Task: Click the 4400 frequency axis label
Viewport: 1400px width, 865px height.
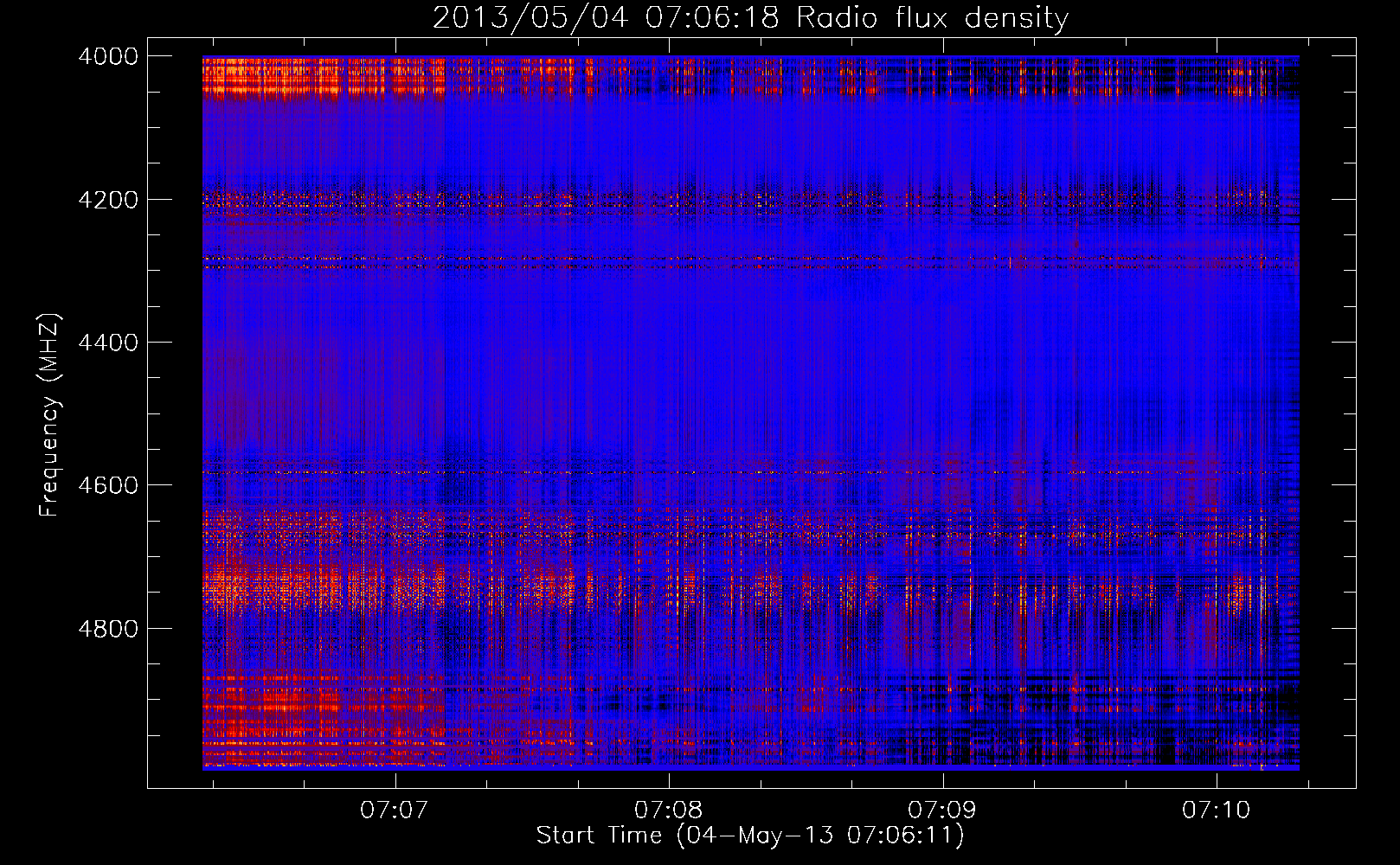Action: [x=108, y=343]
